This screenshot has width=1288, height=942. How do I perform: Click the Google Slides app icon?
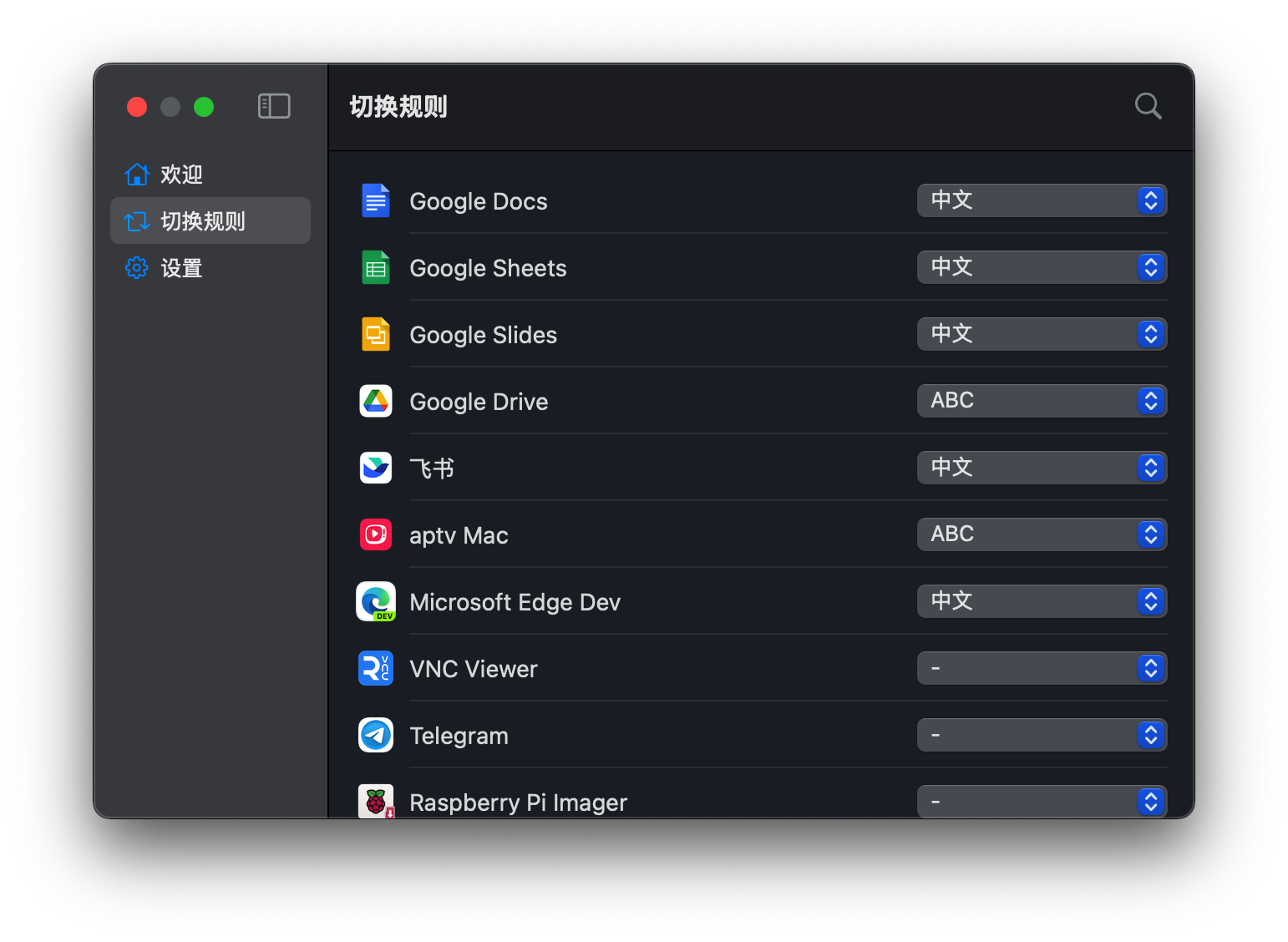pos(376,334)
